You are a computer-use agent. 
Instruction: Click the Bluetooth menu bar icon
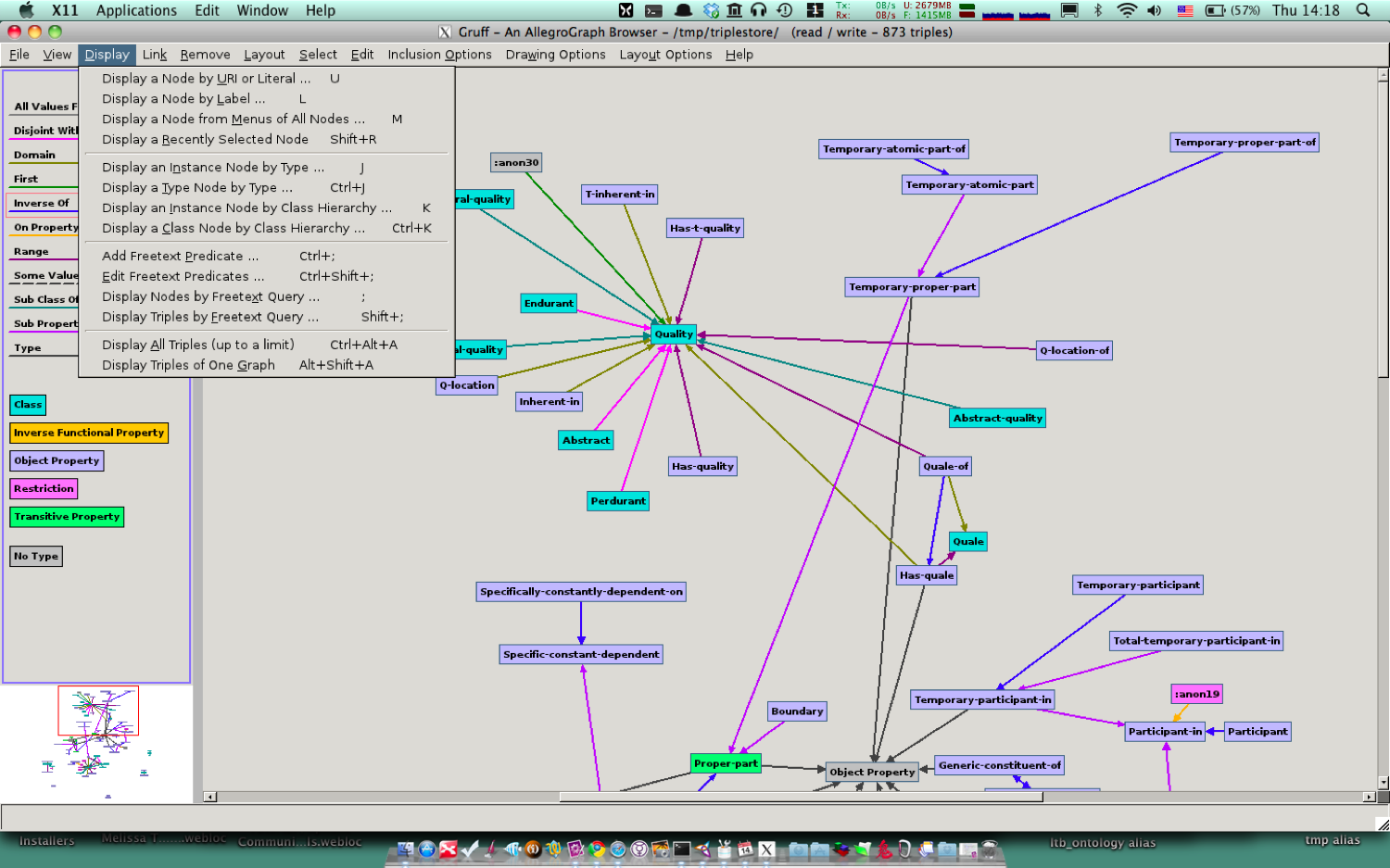[1098, 10]
